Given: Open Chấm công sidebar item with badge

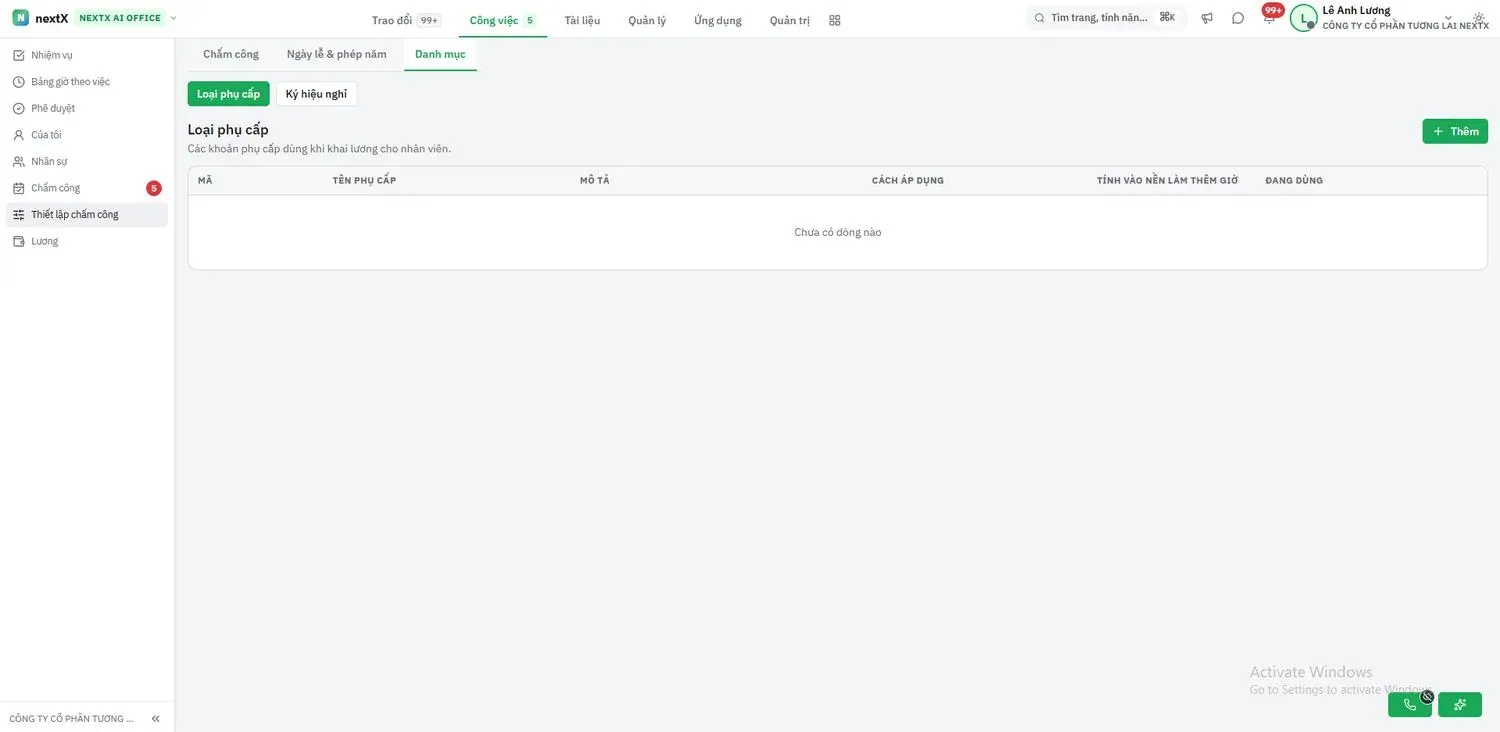Looking at the screenshot, I should [x=87, y=188].
